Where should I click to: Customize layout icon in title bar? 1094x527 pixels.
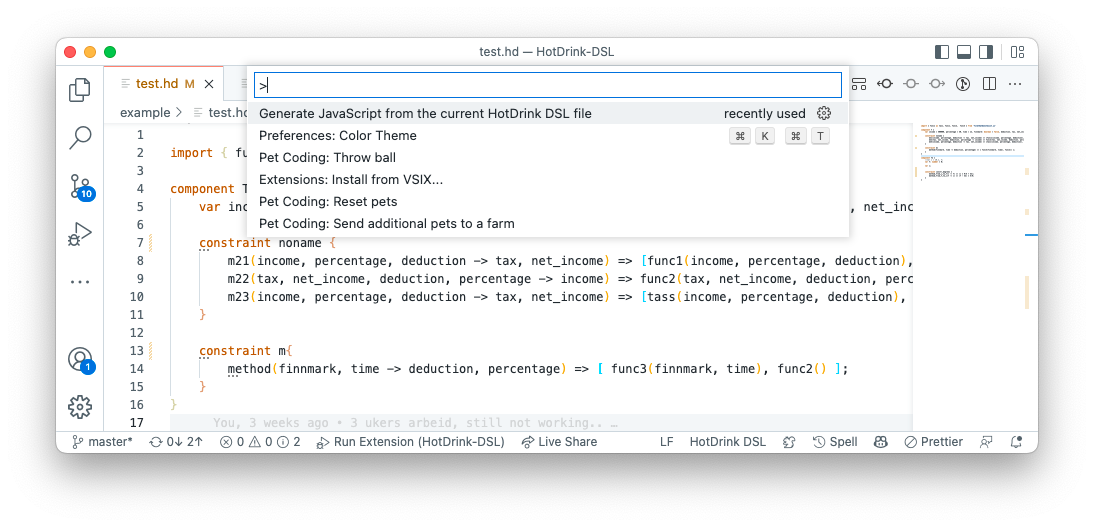[1017, 52]
